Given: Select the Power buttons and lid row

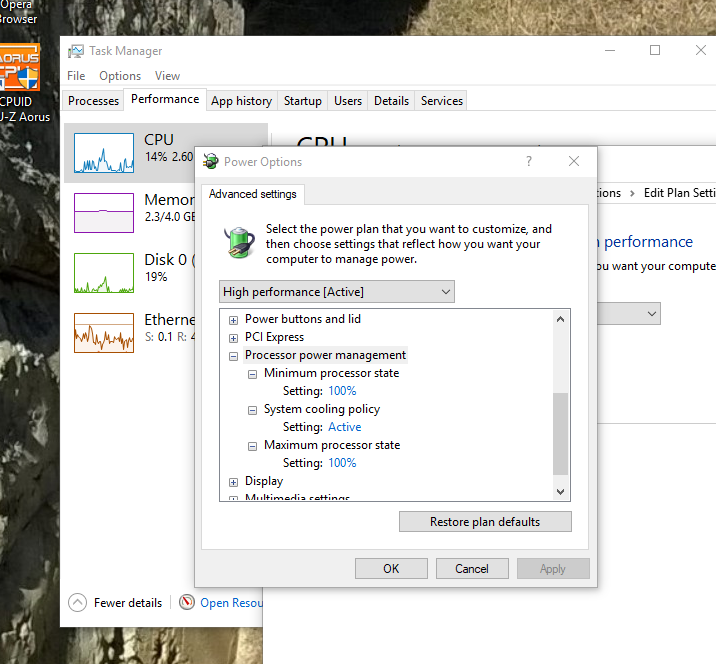Looking at the screenshot, I should tap(303, 319).
